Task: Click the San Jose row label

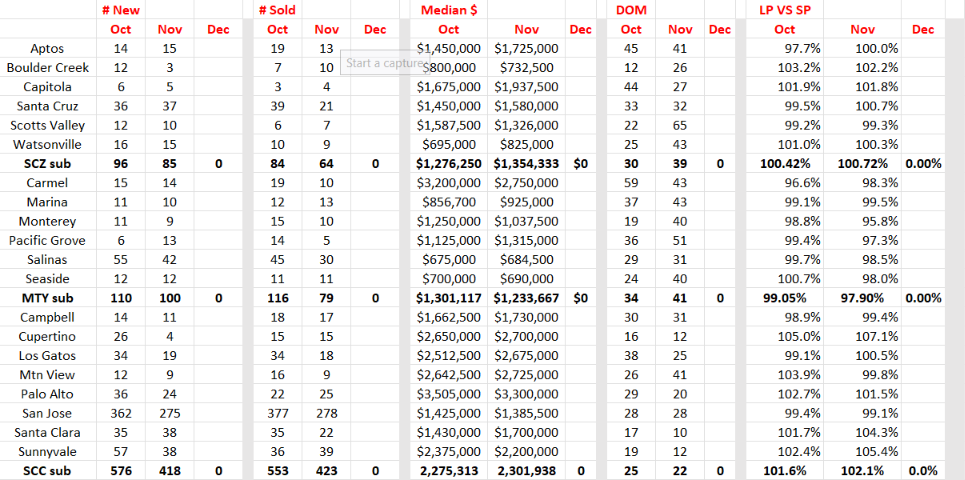Action: pos(47,413)
